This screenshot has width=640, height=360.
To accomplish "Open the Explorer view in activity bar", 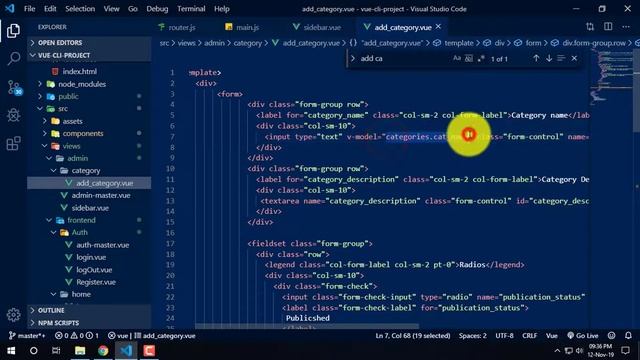I will [13, 31].
